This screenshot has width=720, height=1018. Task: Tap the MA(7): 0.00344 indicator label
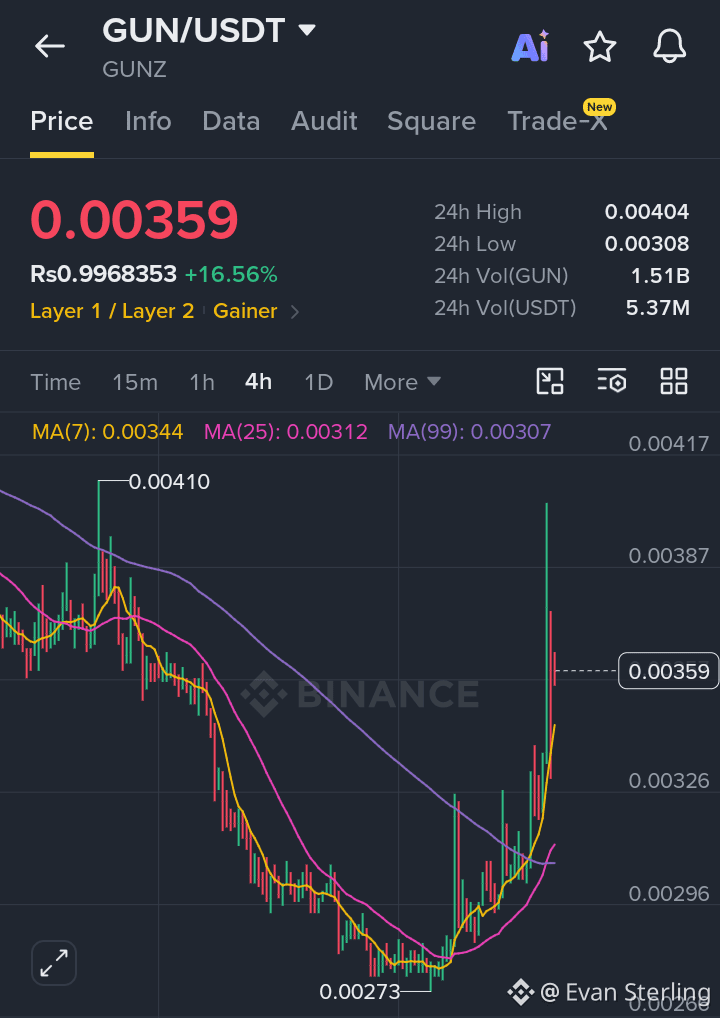point(108,432)
